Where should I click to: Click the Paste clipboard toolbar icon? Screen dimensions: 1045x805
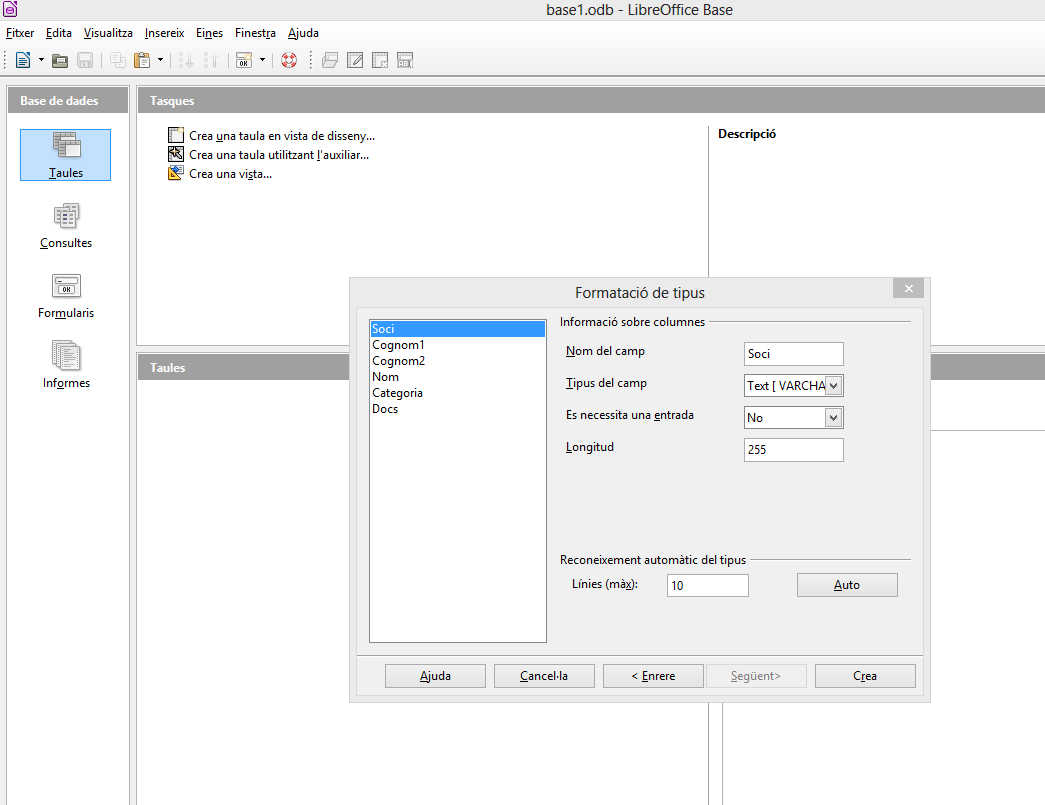142,60
